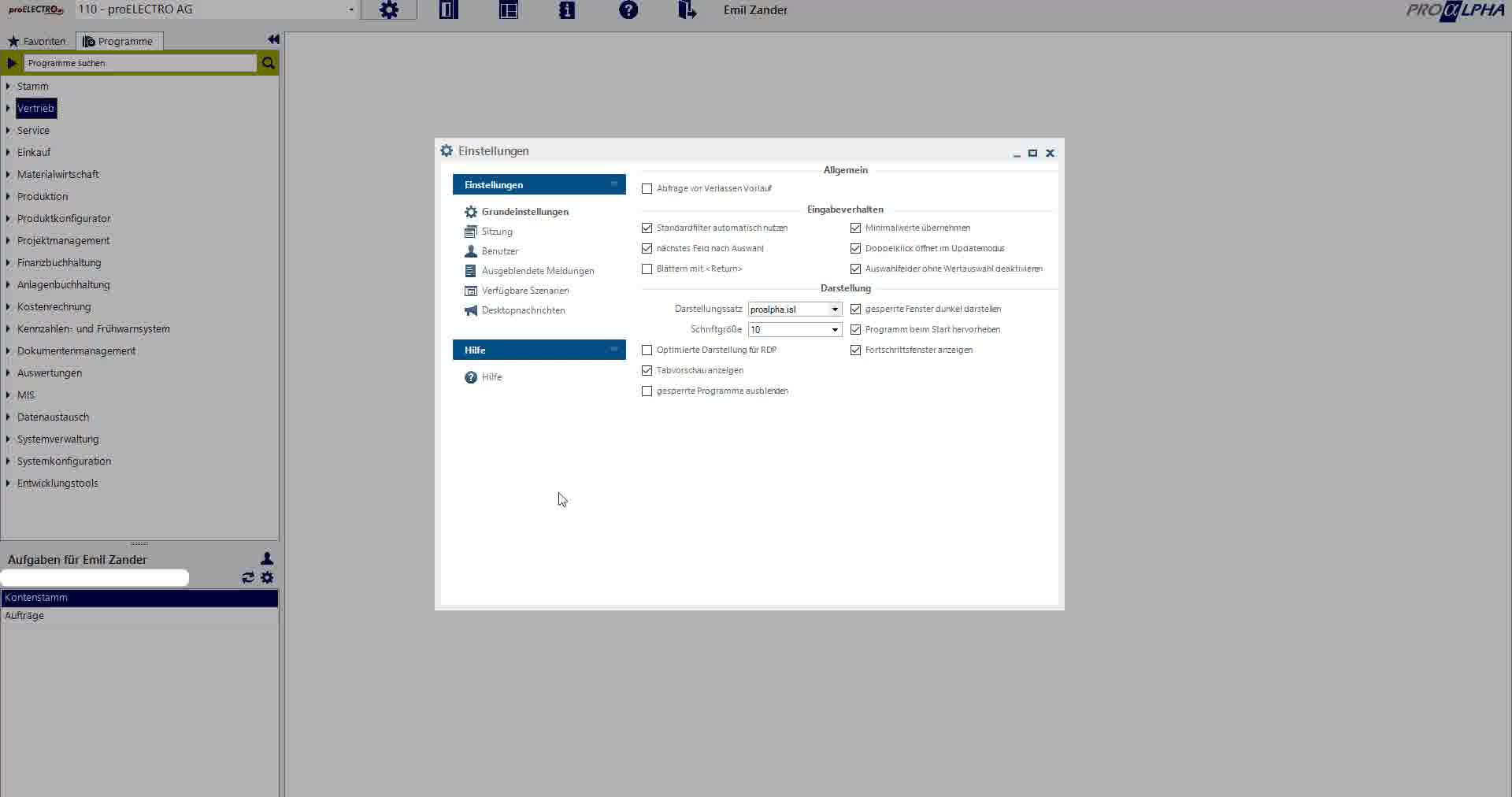Click the magnifier search icon

coord(269,63)
